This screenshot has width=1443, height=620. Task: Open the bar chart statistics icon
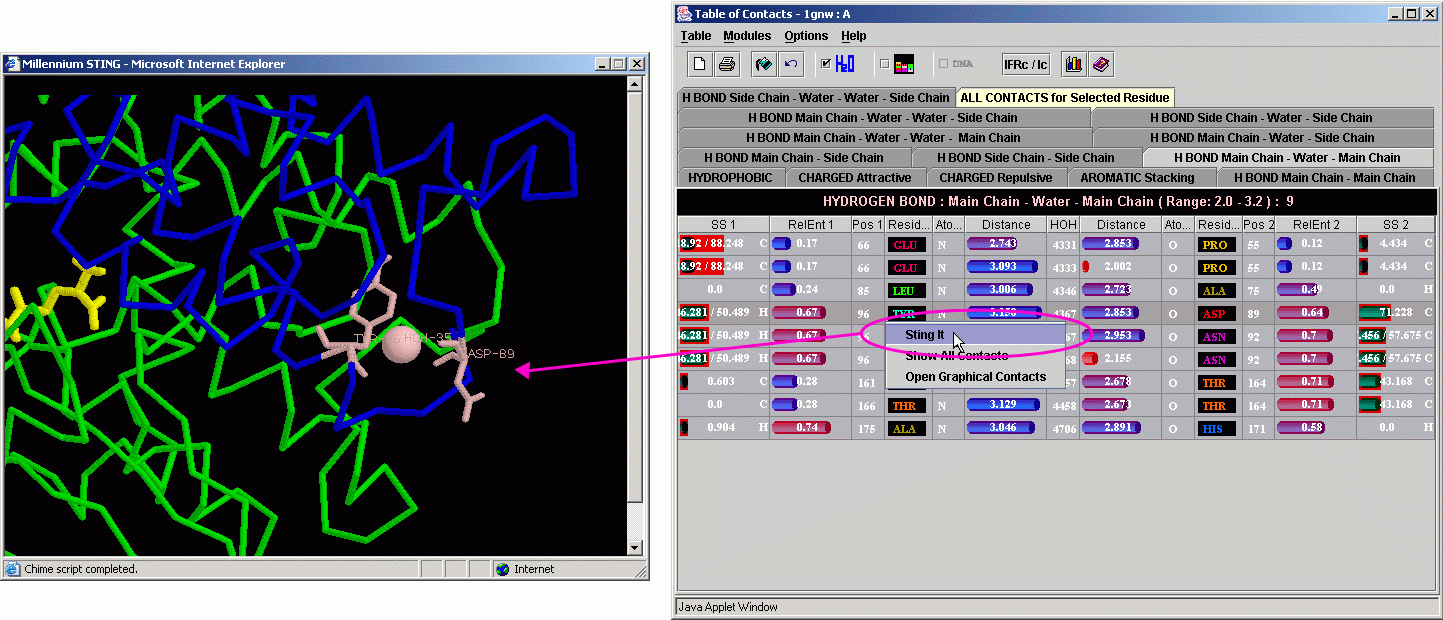click(x=1074, y=64)
